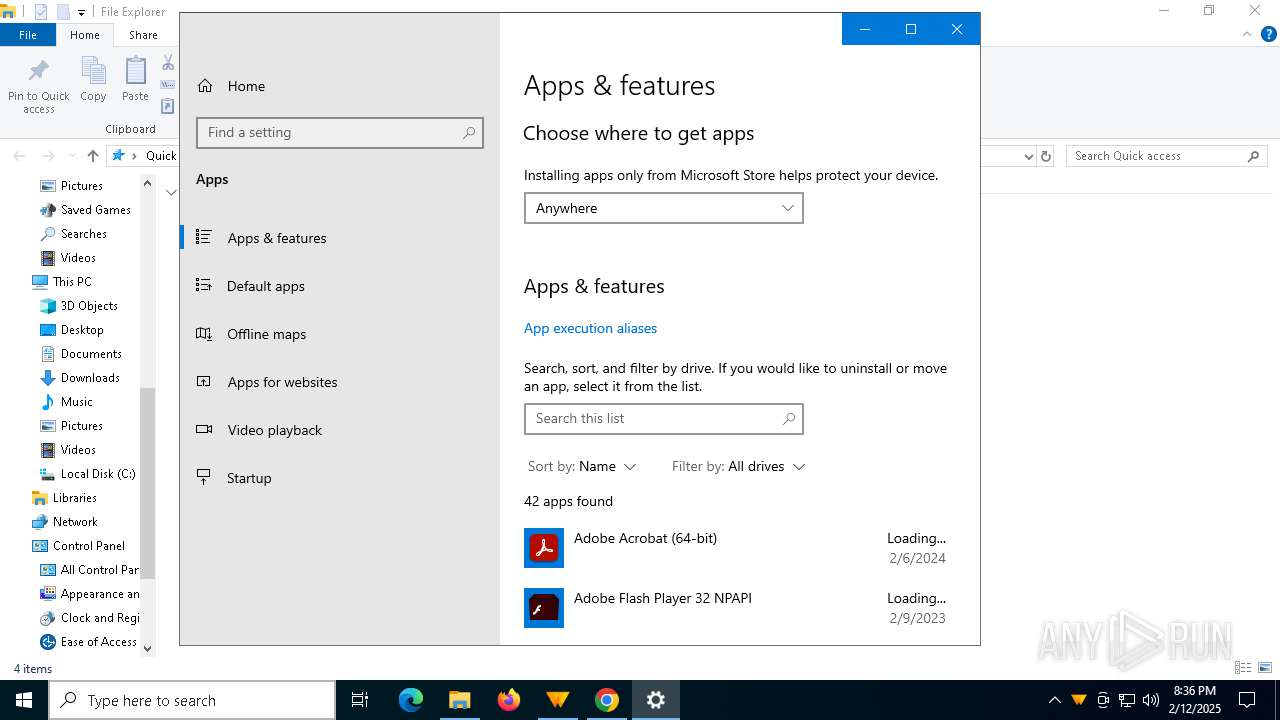
Task: Click magnifier icon in Search this list
Action: [789, 418]
